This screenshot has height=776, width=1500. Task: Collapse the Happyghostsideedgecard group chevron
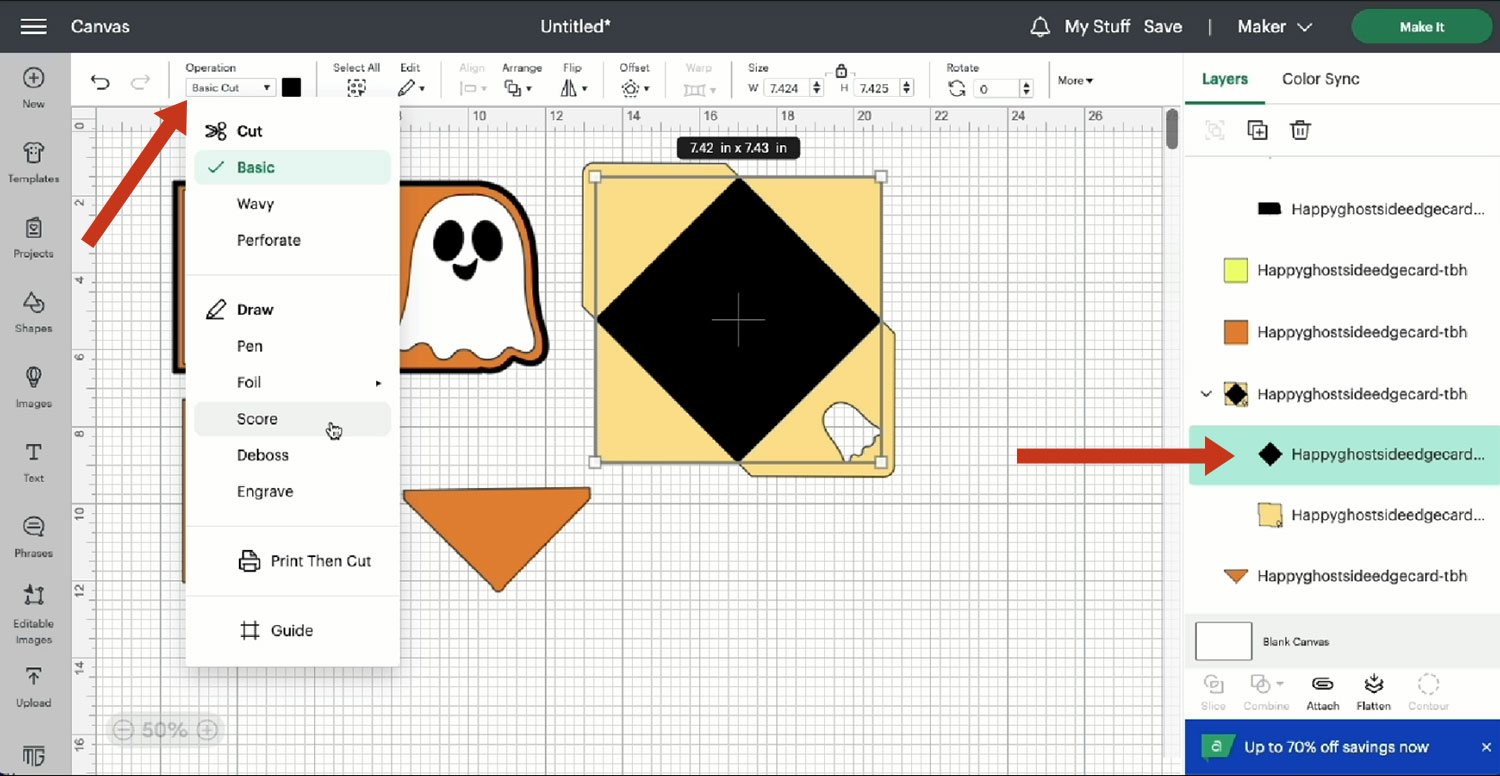pos(1206,394)
